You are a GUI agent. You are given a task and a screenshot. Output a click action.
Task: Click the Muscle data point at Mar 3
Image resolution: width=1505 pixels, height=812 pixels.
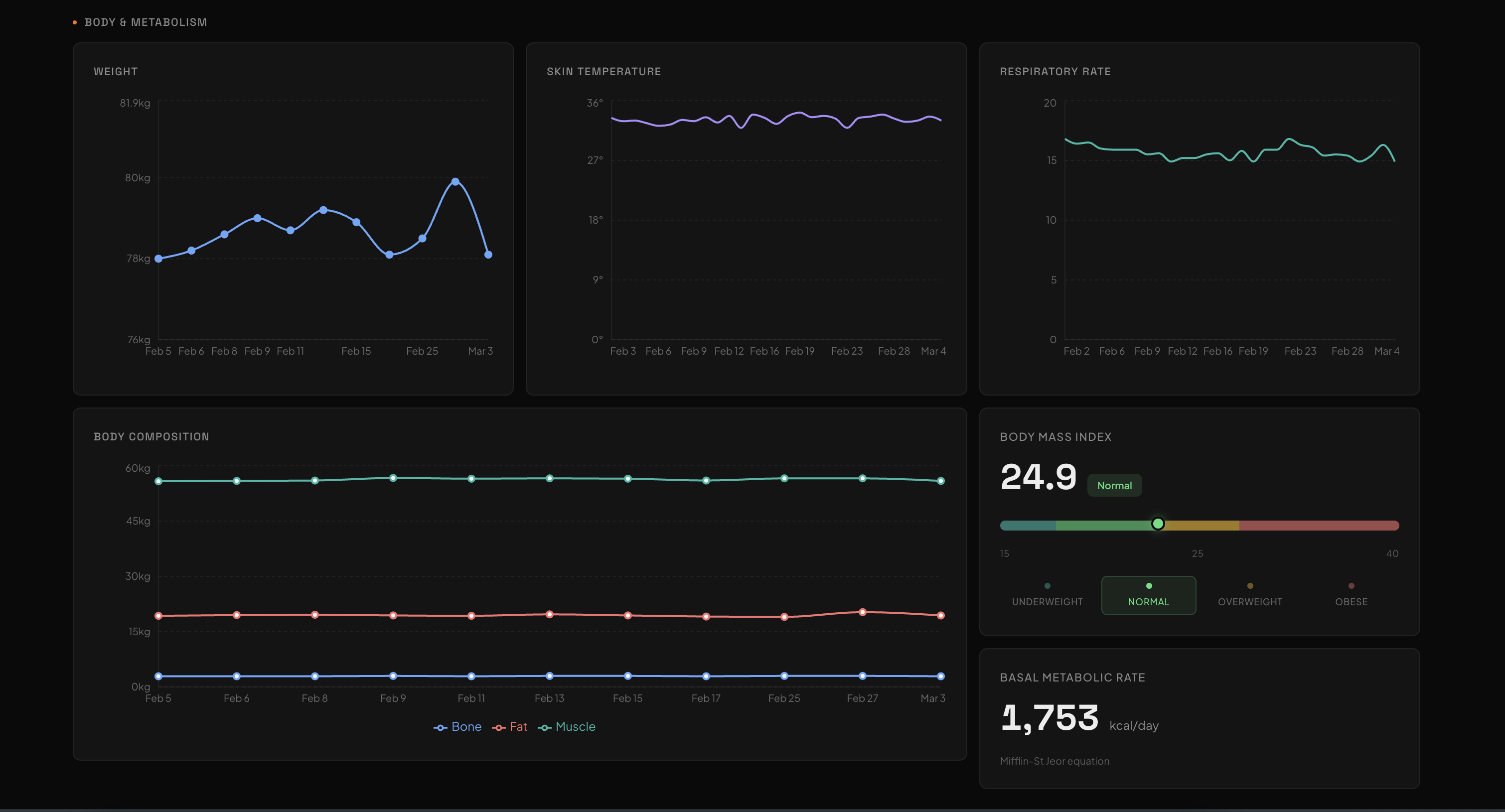[941, 481]
